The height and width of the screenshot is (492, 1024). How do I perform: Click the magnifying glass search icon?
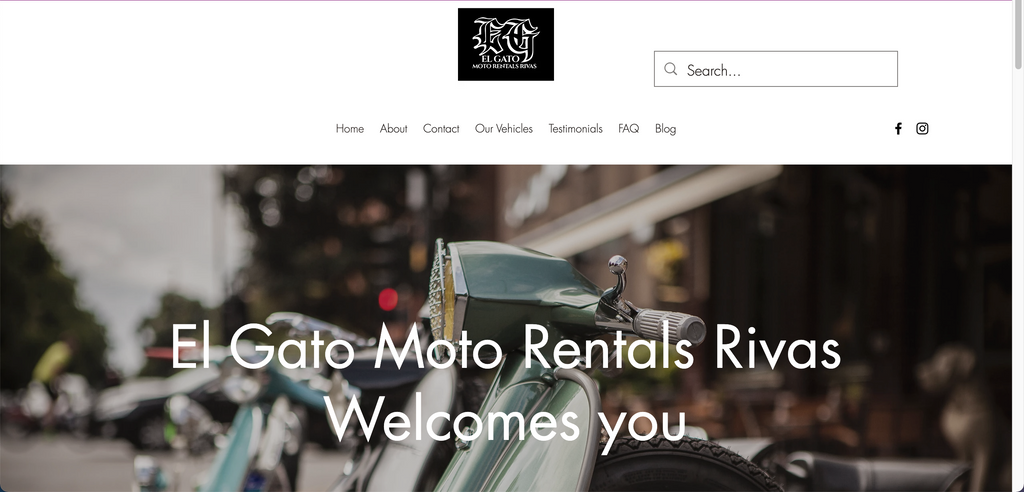click(671, 69)
